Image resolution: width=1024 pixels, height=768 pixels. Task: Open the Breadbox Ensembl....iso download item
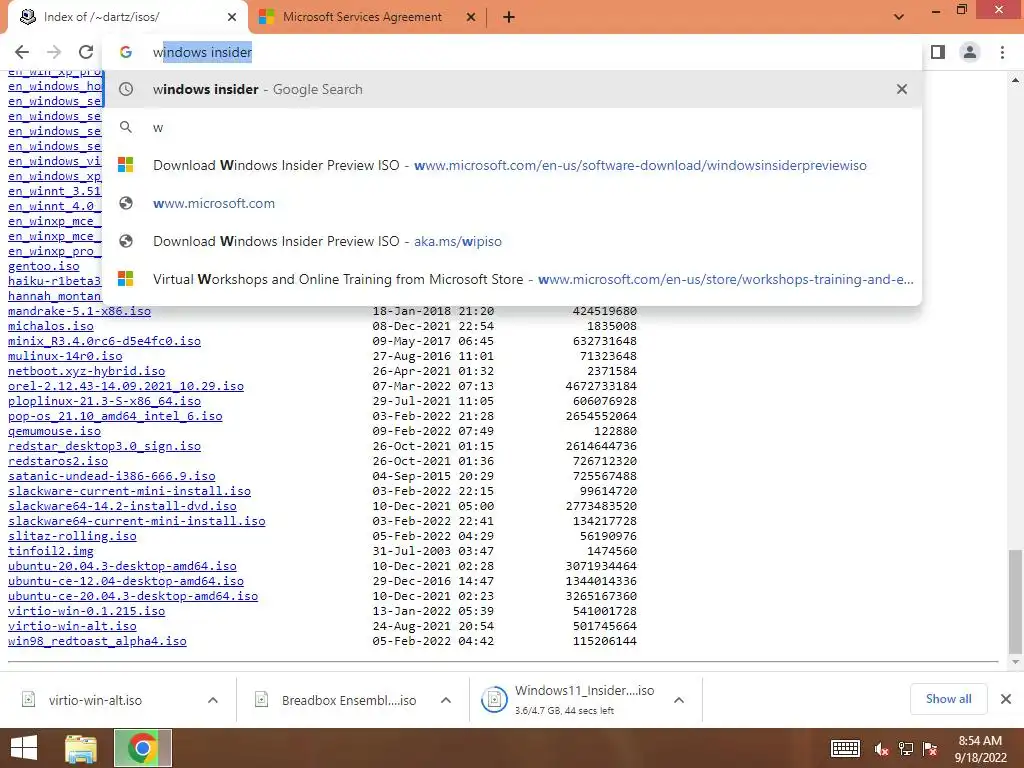349,700
